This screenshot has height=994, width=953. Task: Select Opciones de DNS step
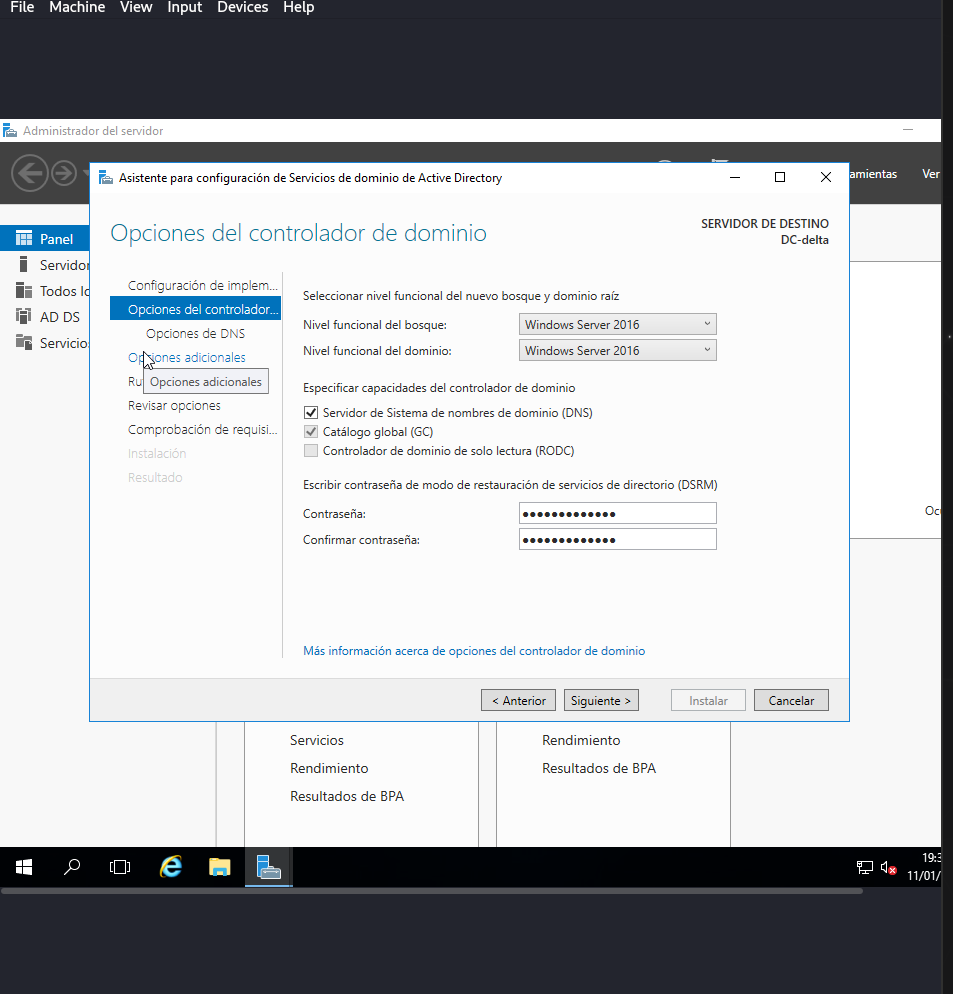tap(195, 333)
